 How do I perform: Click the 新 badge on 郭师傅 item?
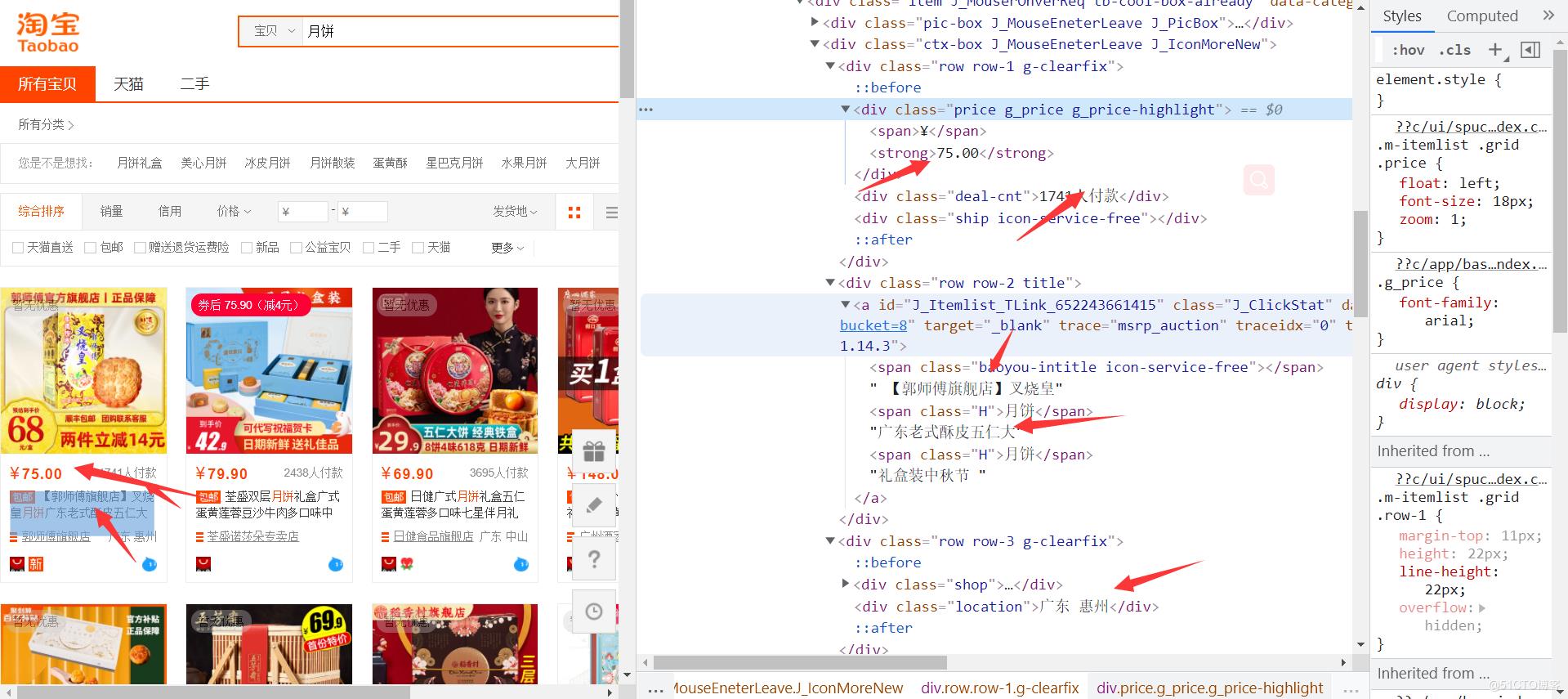point(36,564)
